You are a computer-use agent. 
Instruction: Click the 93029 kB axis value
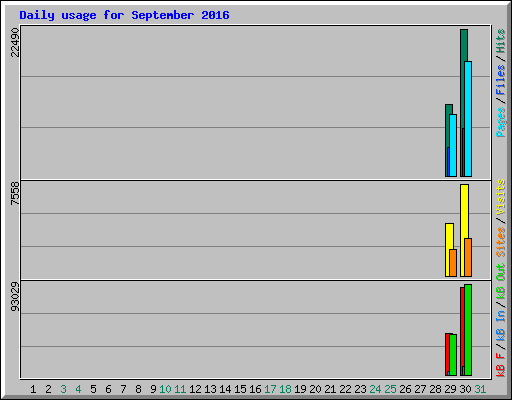15,297
